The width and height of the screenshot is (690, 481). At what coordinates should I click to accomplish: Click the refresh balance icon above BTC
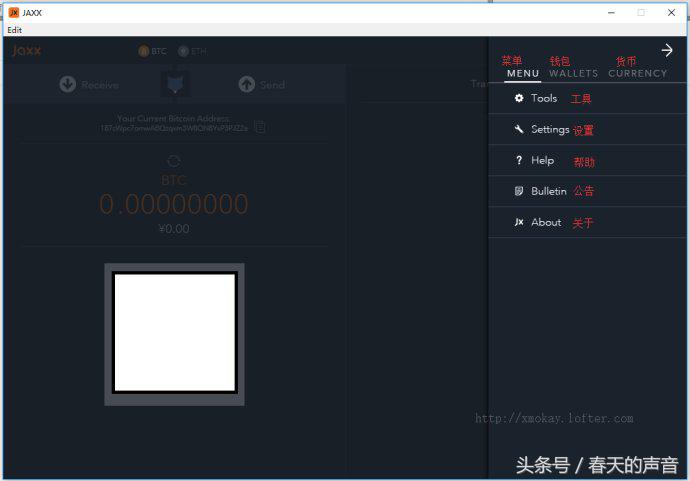click(174, 161)
